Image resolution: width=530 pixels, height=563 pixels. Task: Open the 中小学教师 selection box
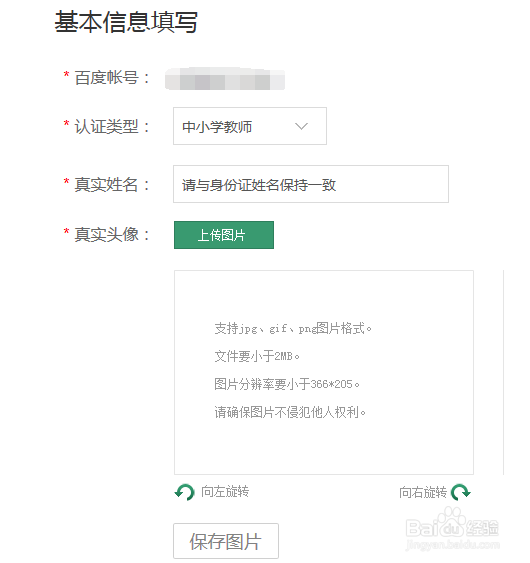(x=250, y=126)
